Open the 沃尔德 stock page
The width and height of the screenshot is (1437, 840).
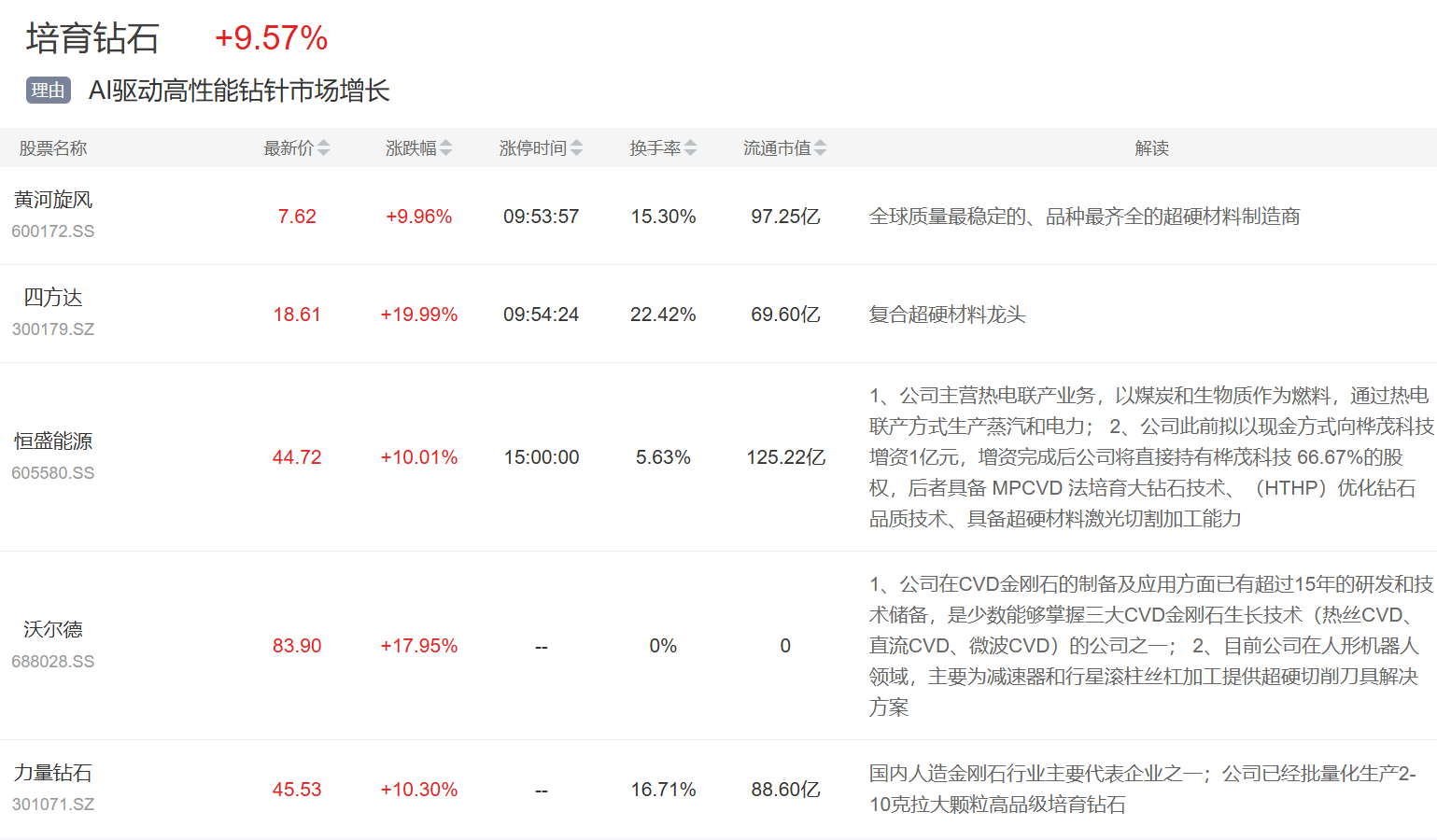(53, 630)
